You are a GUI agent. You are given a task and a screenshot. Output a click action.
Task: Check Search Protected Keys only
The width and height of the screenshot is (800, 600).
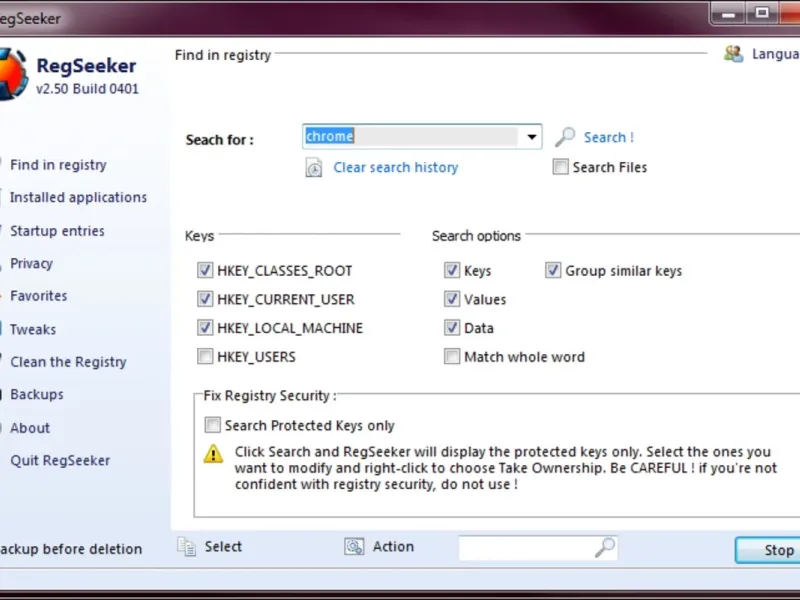(x=212, y=424)
